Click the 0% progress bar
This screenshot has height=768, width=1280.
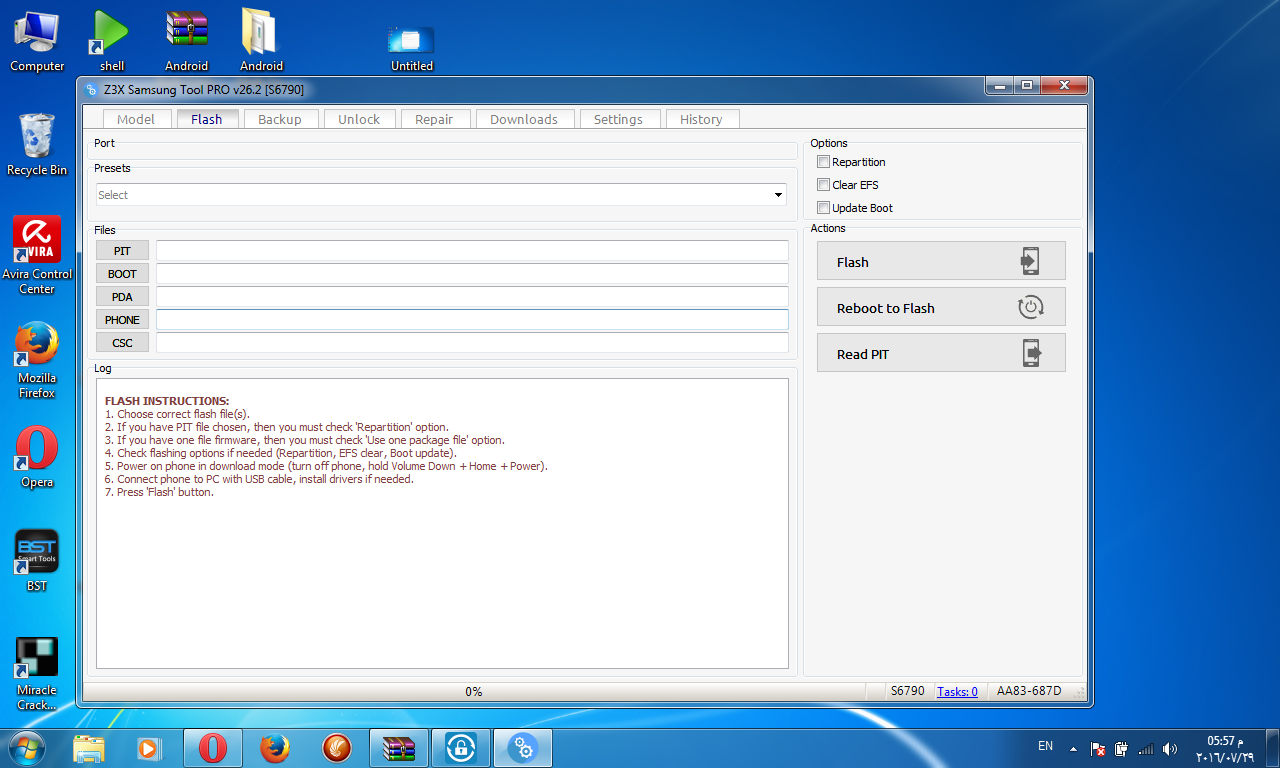pos(474,691)
